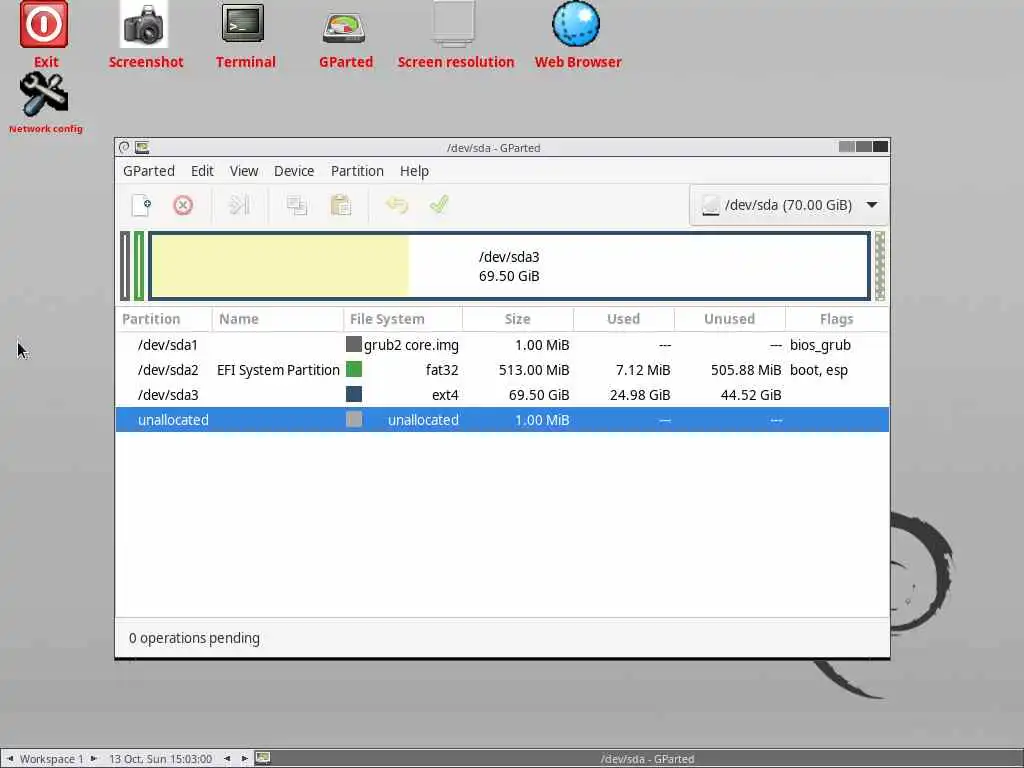Open the GParted menu
The height and width of the screenshot is (768, 1024).
149,171
